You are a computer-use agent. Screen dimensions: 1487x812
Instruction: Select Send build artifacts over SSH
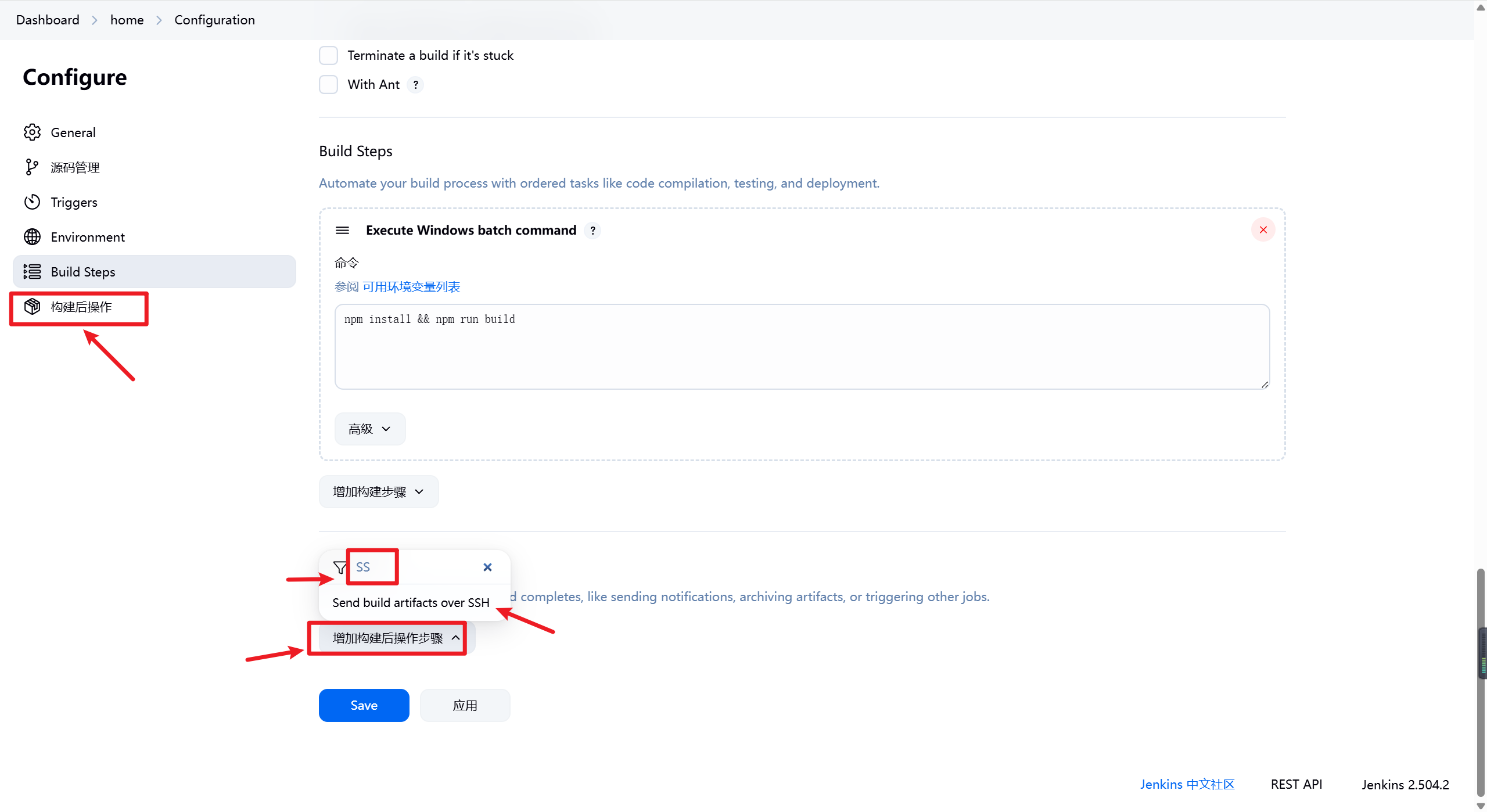pyautogui.click(x=411, y=603)
